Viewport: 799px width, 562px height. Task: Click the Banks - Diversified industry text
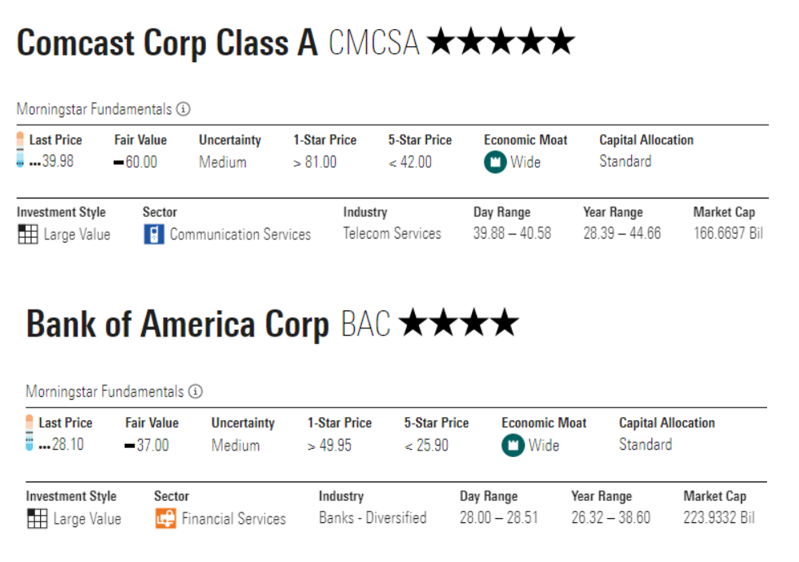coord(372,518)
